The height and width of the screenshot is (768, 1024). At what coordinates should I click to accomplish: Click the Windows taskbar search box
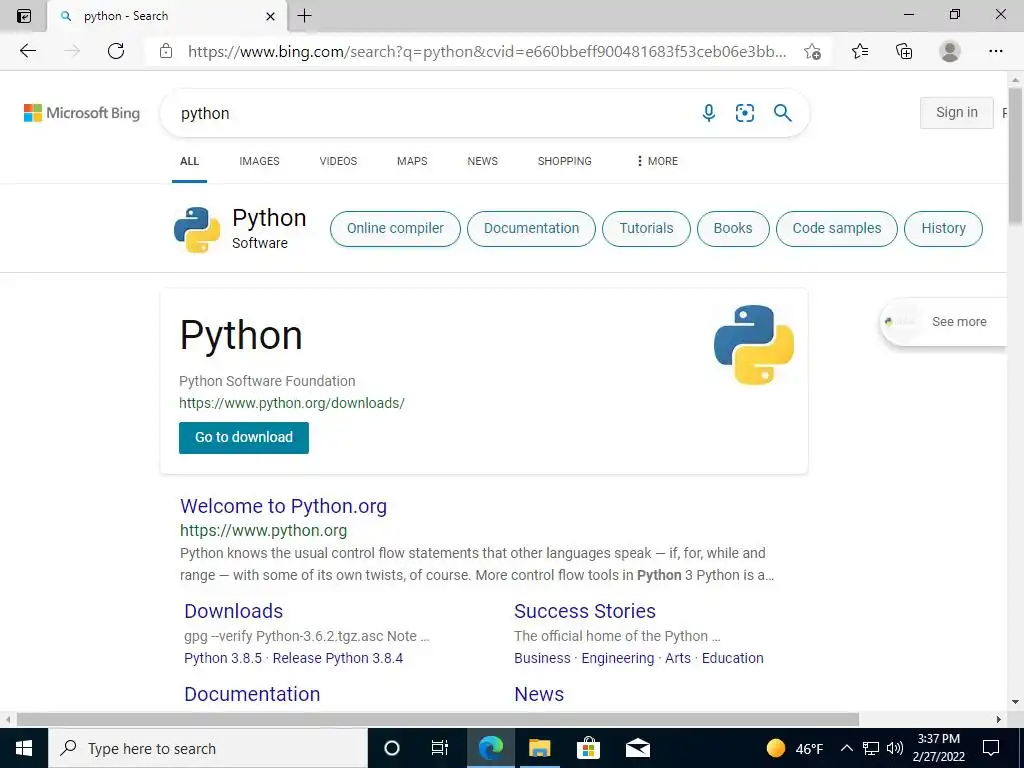[208, 748]
